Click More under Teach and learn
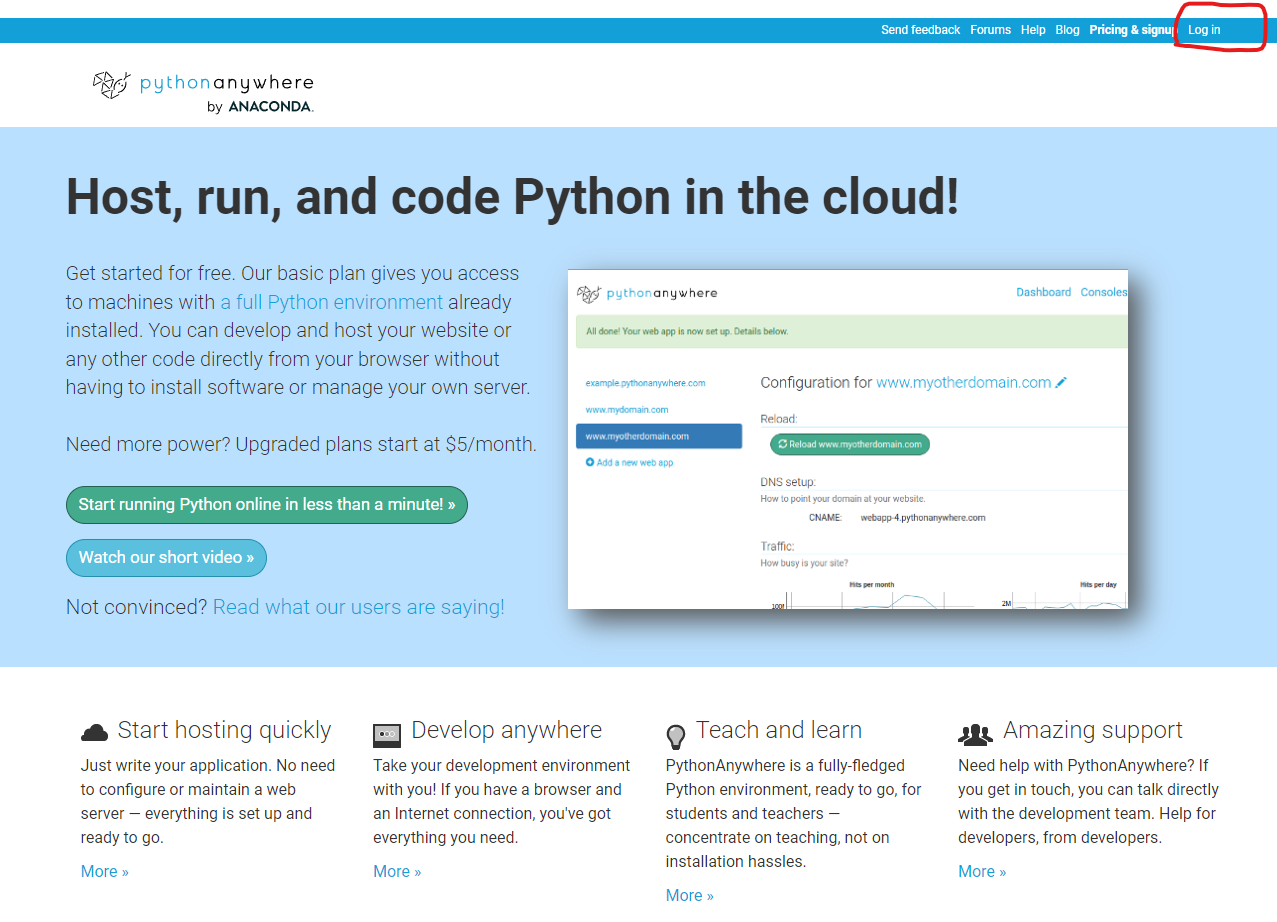Image resolution: width=1277 pixels, height=922 pixels. pyautogui.click(x=690, y=895)
